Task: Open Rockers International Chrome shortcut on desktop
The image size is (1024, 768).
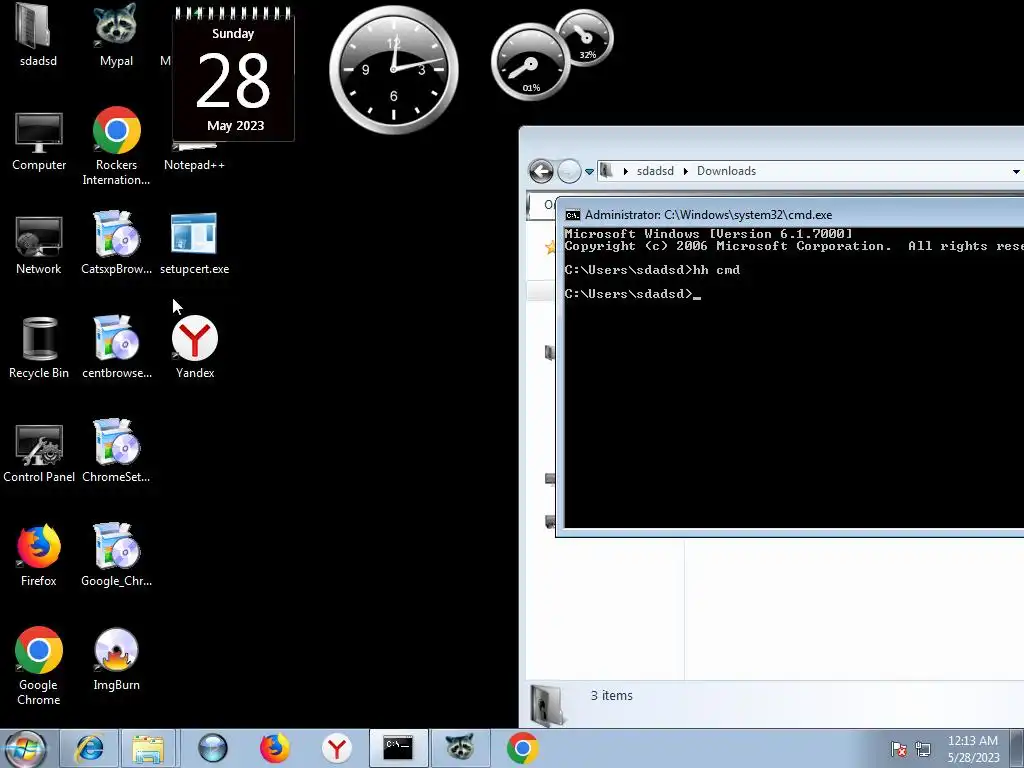Action: pyautogui.click(x=116, y=146)
